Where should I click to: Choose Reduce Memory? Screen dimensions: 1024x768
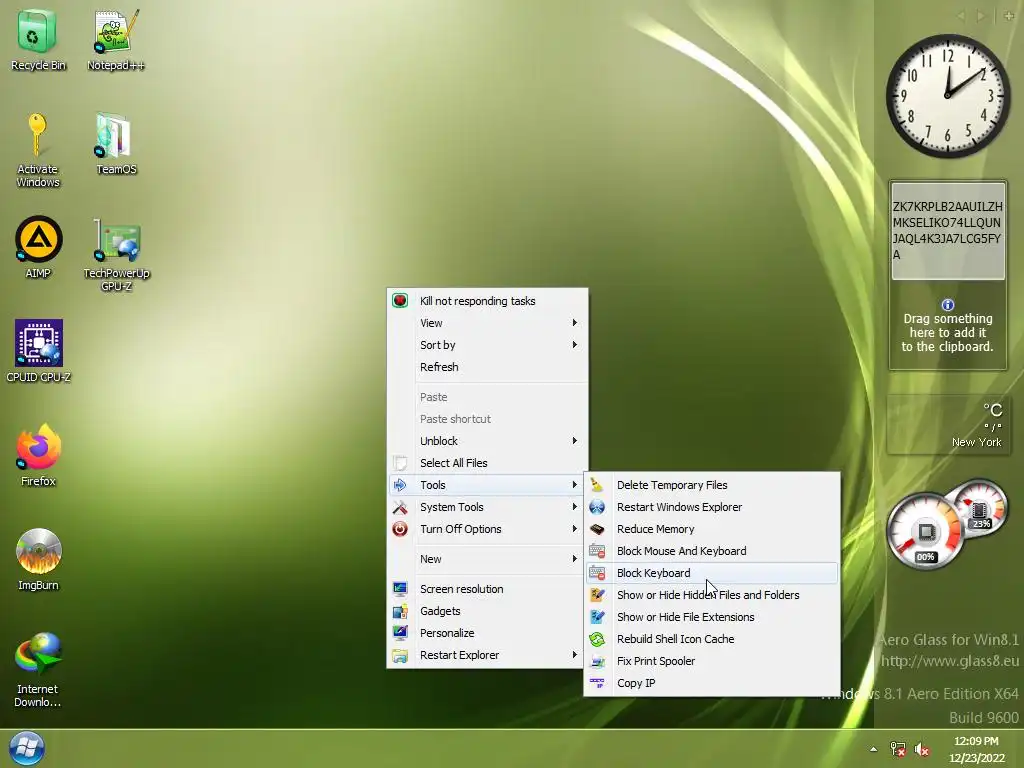pos(712,529)
